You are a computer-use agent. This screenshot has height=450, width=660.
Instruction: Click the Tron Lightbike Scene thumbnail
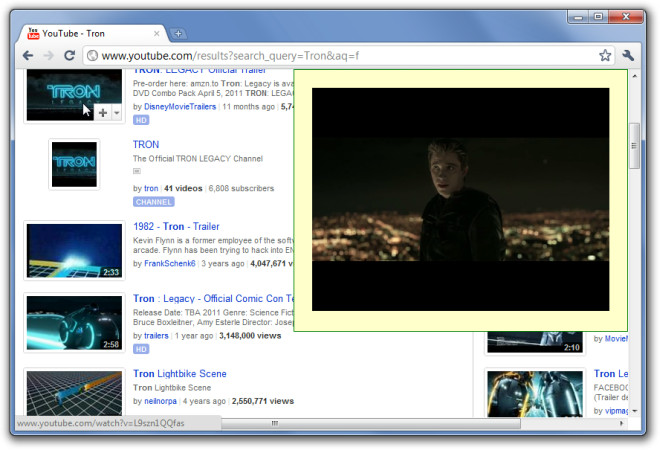74,393
